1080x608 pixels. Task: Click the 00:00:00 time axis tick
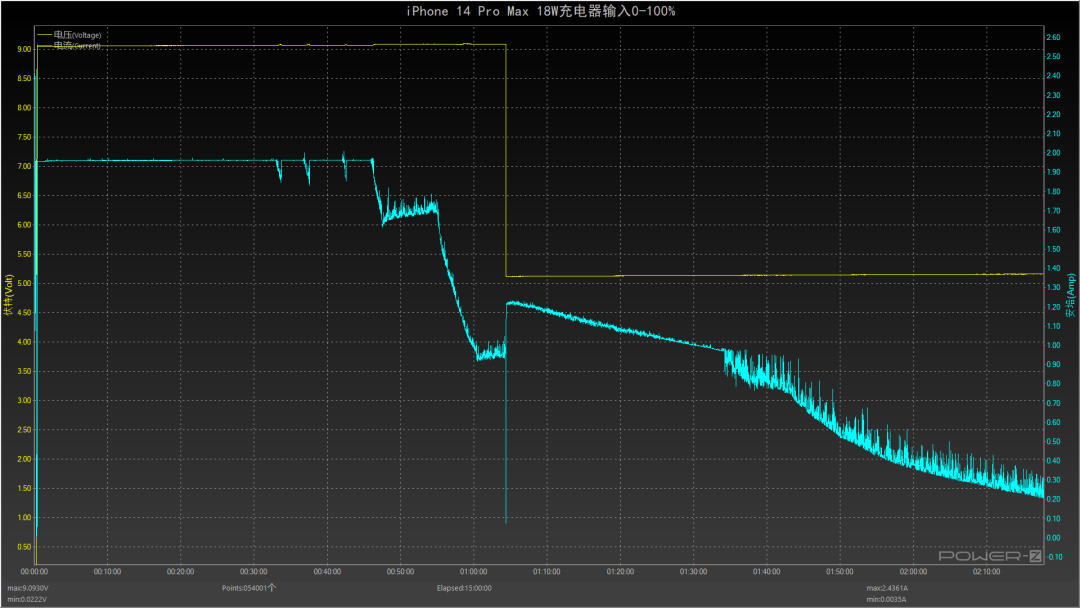point(34,572)
